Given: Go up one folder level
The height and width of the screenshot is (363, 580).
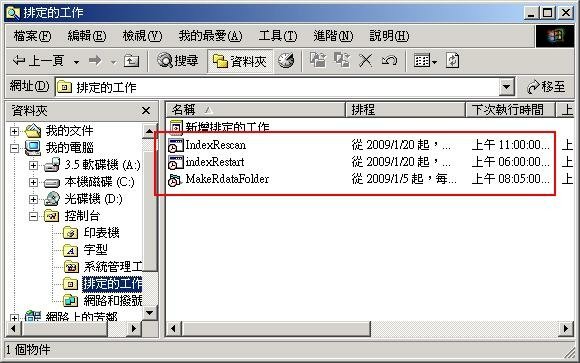Looking at the screenshot, I should (131, 61).
